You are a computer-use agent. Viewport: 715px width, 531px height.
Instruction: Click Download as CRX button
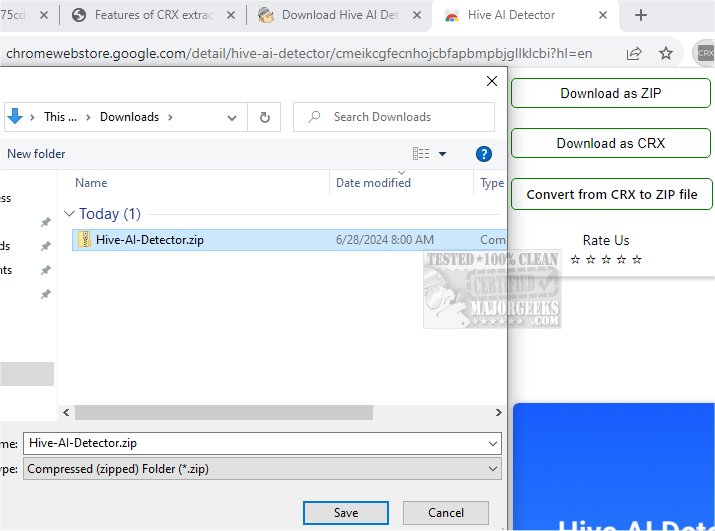point(611,143)
